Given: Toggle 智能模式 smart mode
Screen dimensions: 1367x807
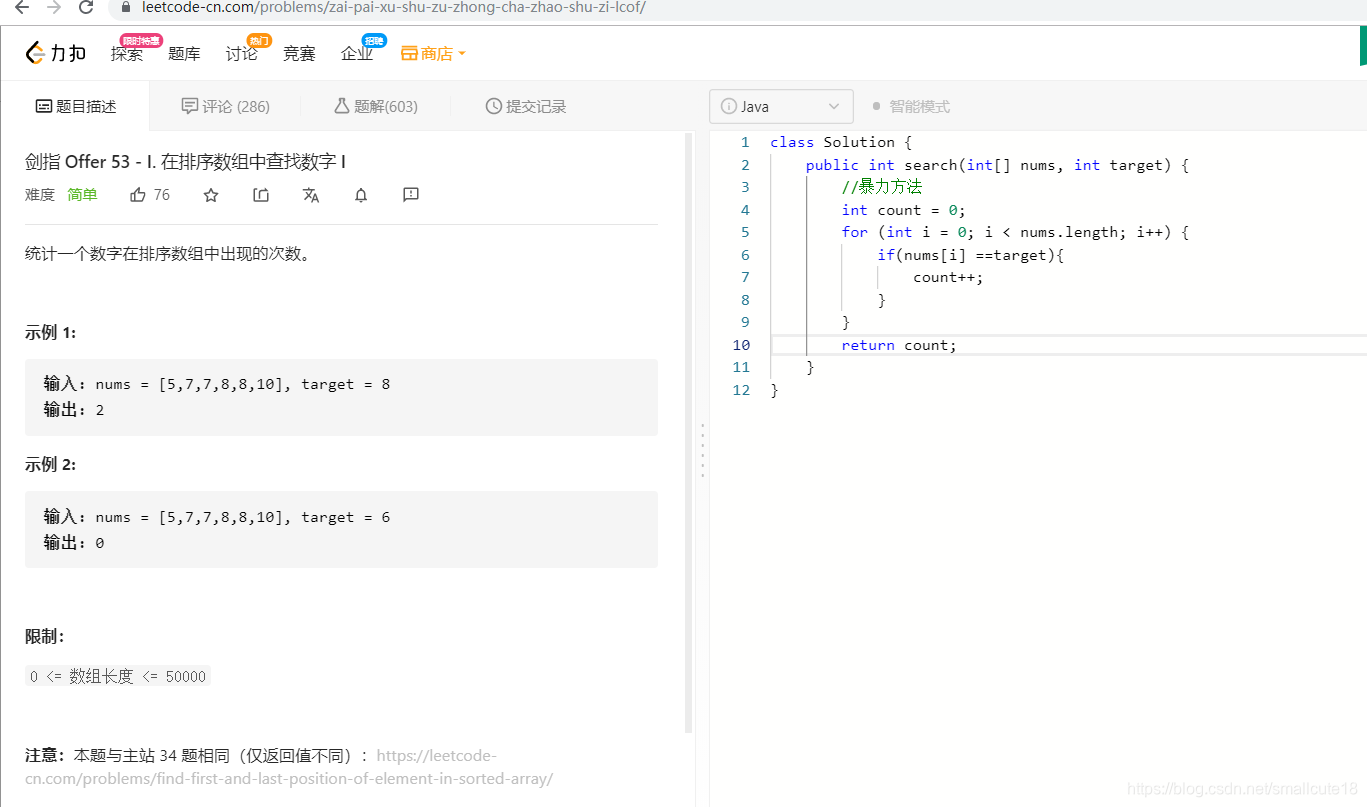Looking at the screenshot, I should [x=910, y=107].
